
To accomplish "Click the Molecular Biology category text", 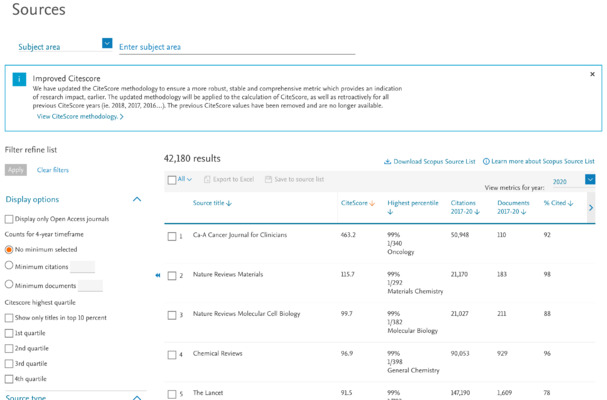I will 413,331.
